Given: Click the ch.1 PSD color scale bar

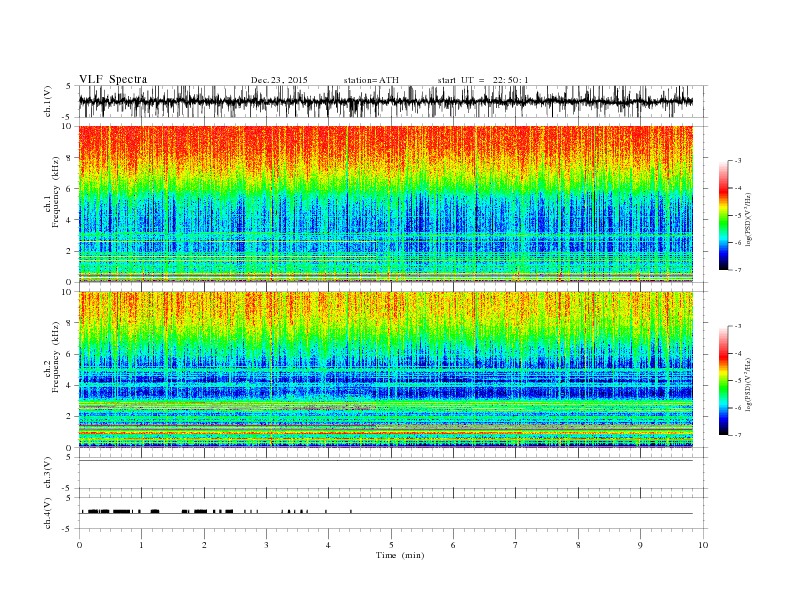Looking at the screenshot, I should (723, 215).
